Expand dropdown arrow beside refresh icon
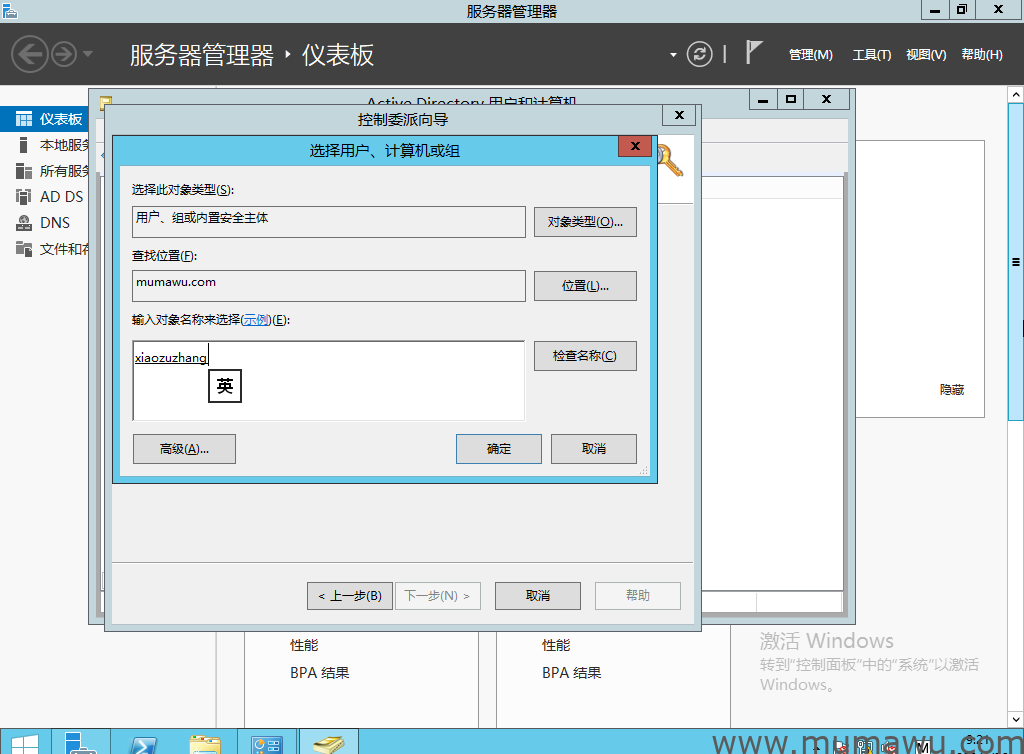Image resolution: width=1024 pixels, height=754 pixels. (673, 54)
